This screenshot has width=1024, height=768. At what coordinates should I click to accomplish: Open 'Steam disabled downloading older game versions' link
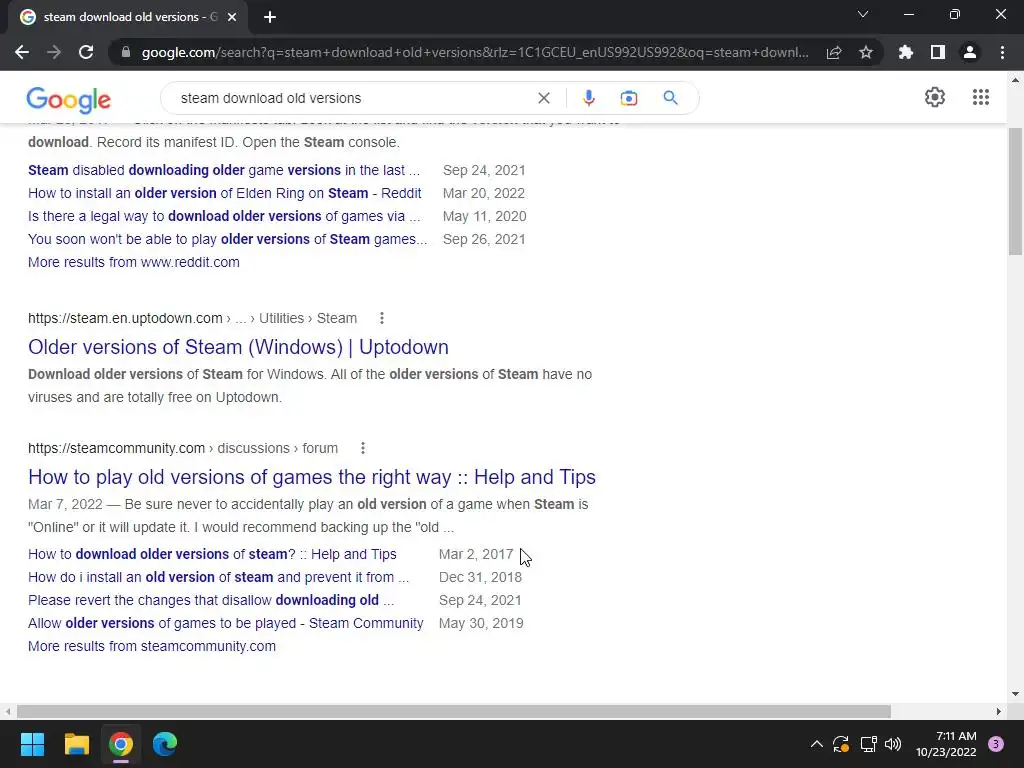click(224, 170)
